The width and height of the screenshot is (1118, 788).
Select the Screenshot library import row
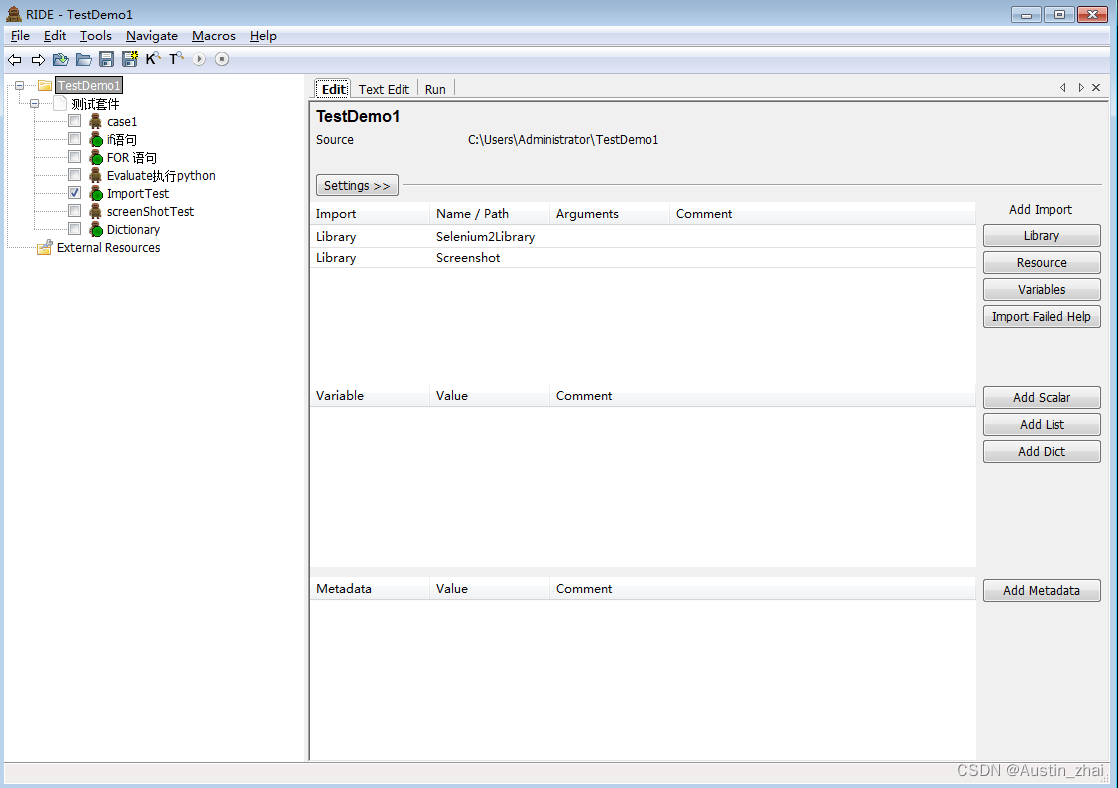click(x=642, y=258)
